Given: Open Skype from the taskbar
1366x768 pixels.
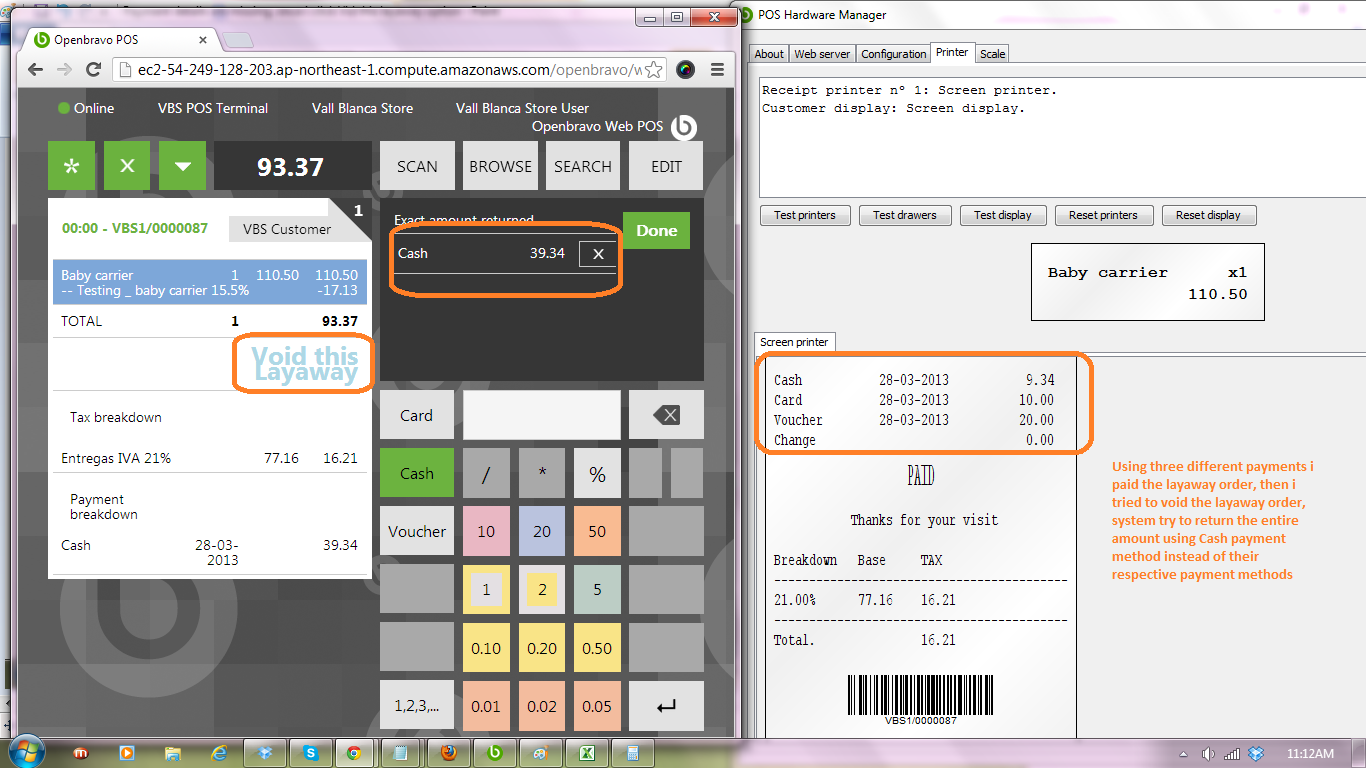Looking at the screenshot, I should [x=311, y=753].
